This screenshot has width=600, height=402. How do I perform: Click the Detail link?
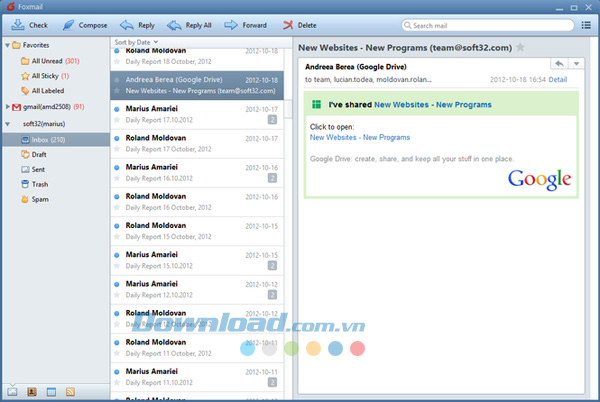(558, 80)
